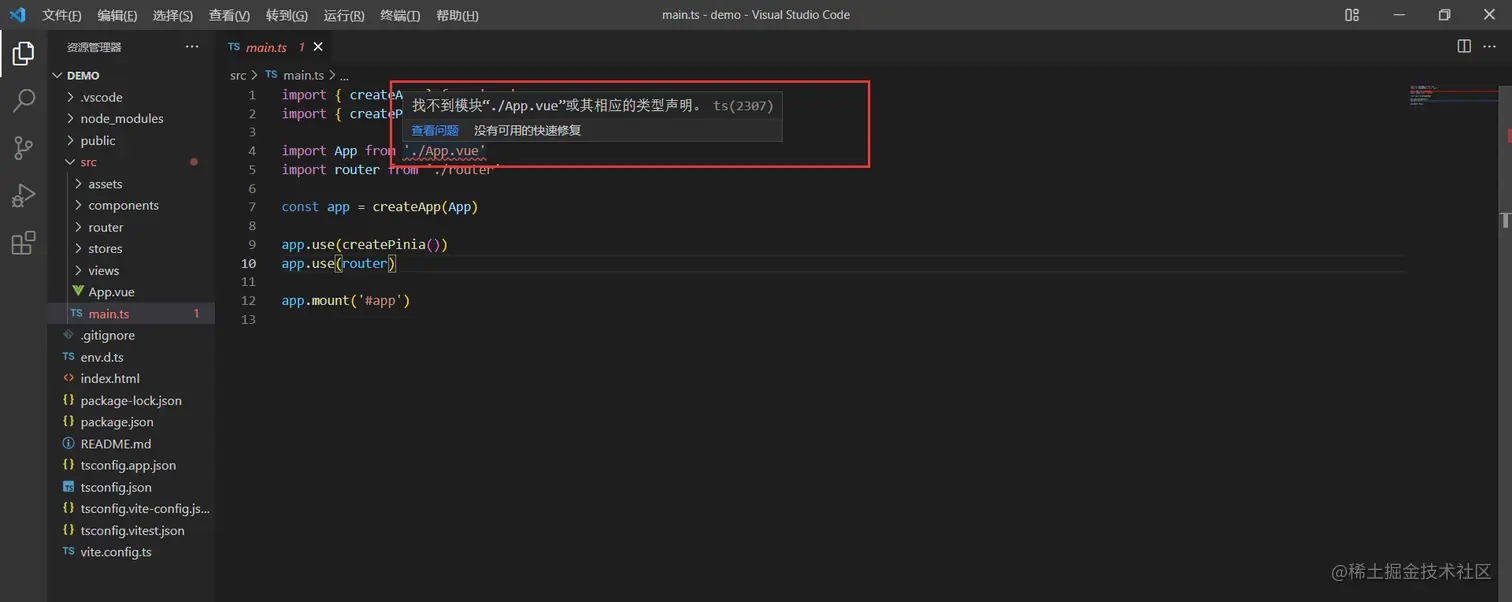Collapse the src folder

131,162
